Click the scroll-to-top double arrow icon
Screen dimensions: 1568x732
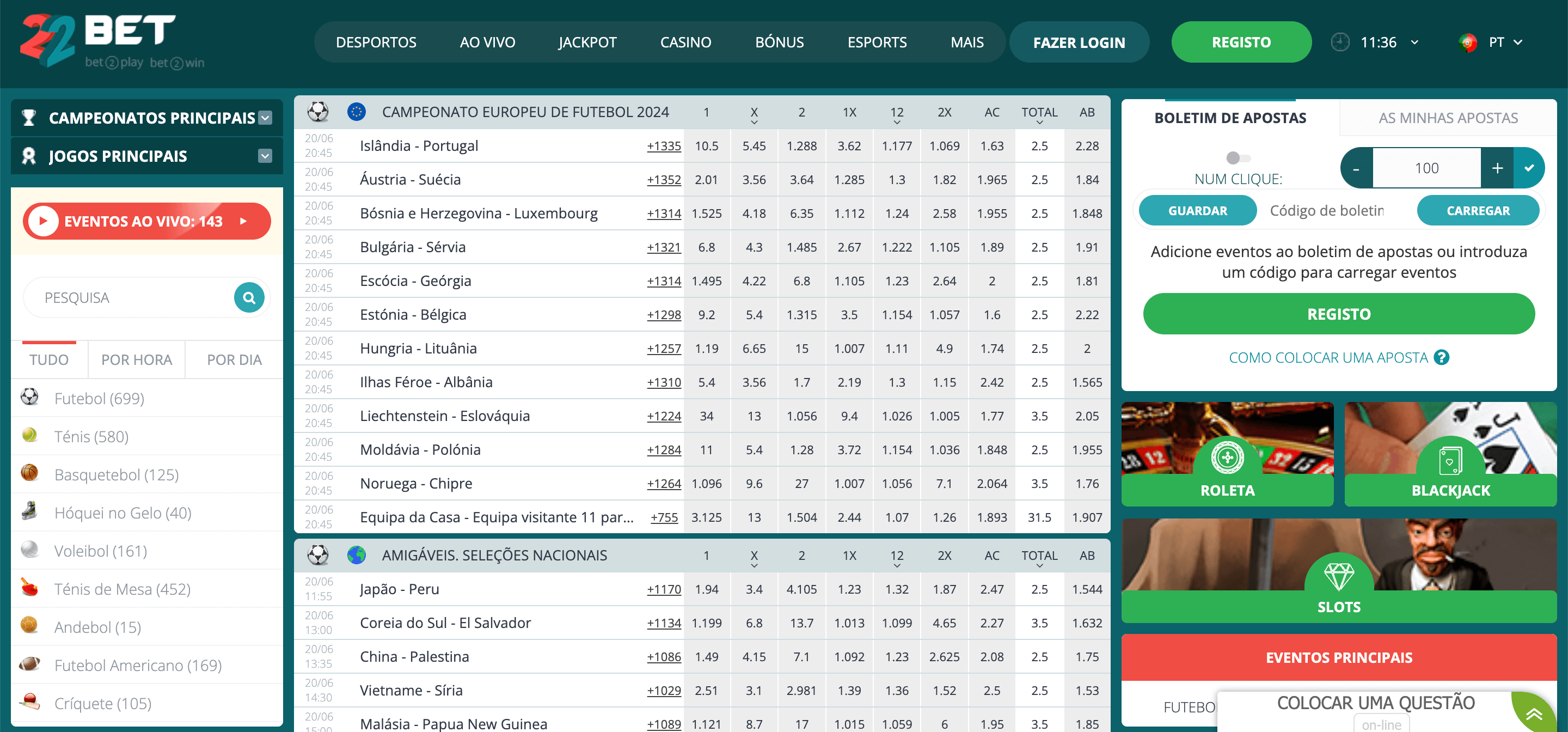coord(1534,713)
